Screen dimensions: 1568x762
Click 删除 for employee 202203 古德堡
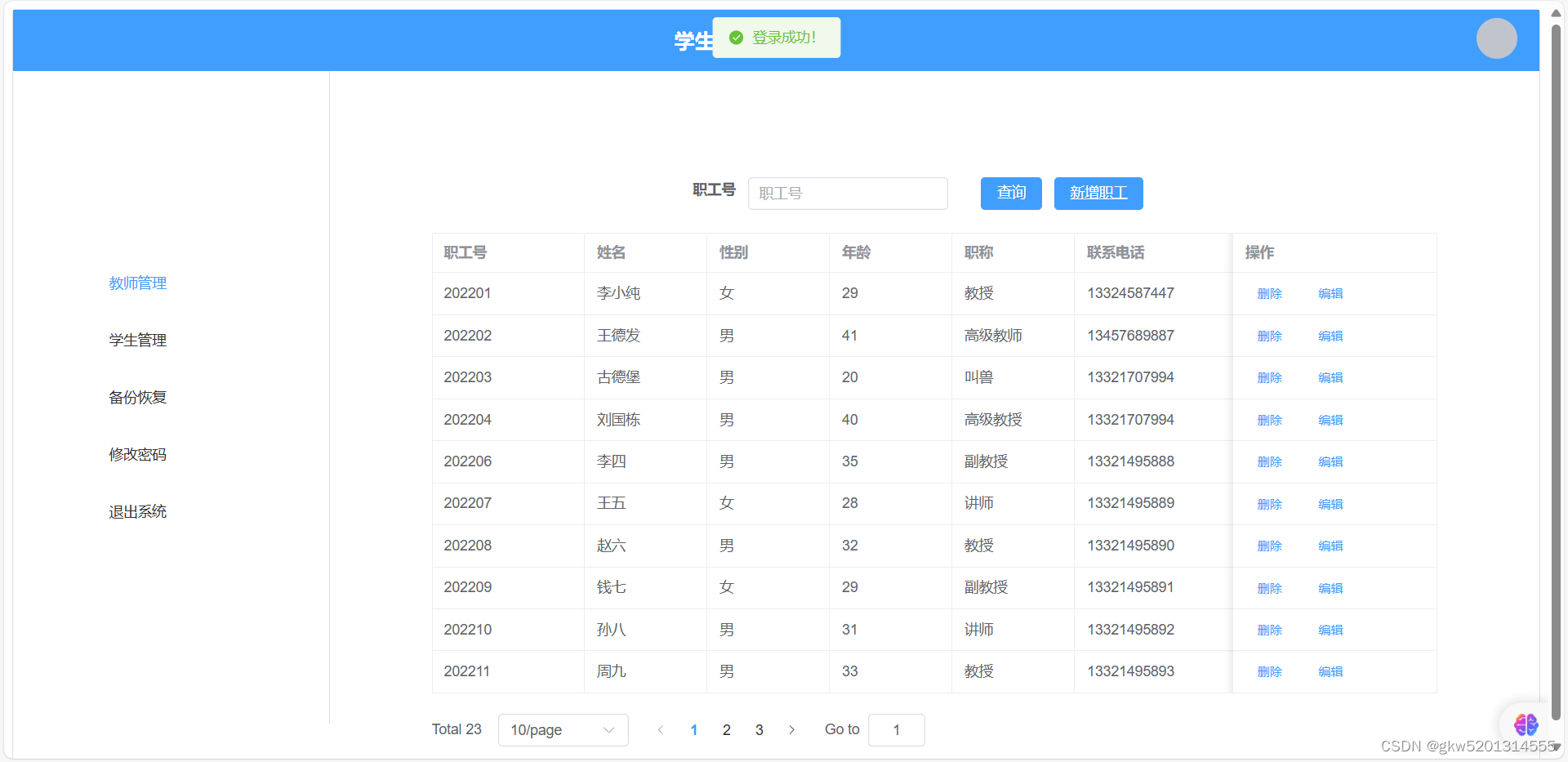coord(1269,377)
